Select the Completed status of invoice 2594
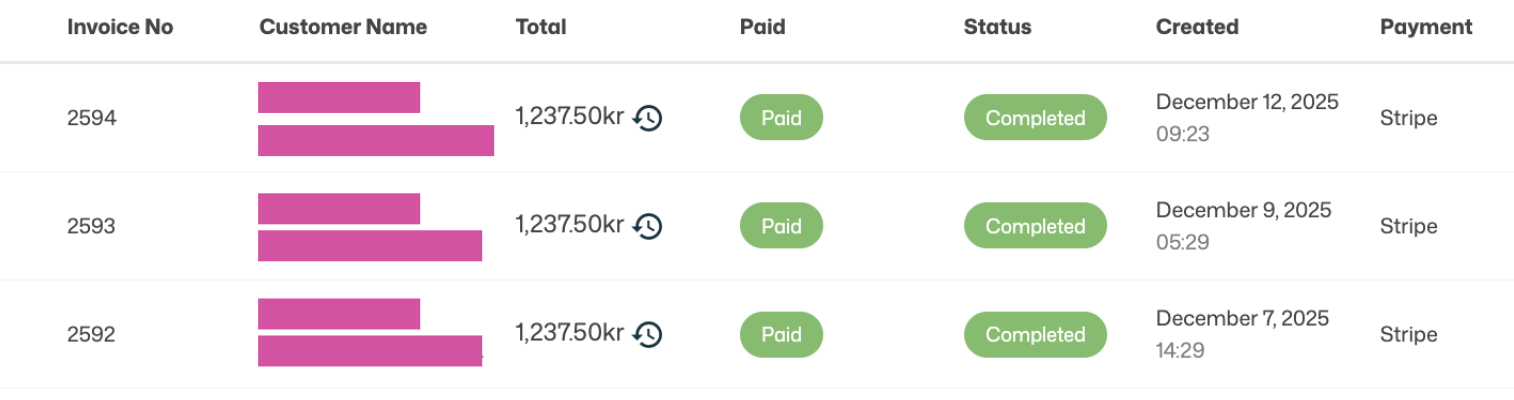The image size is (1514, 400). (x=1035, y=118)
